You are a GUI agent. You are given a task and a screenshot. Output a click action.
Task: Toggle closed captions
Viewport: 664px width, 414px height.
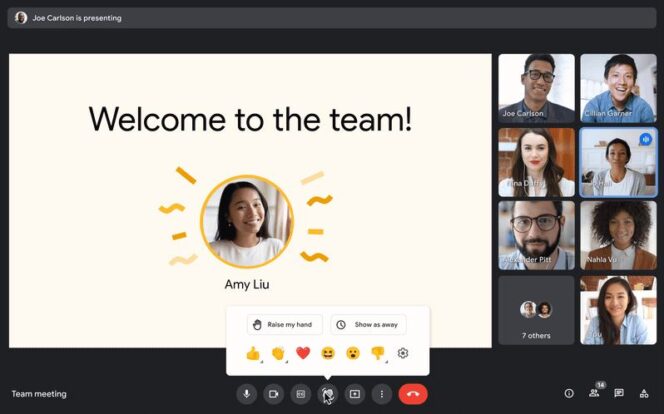(301, 394)
